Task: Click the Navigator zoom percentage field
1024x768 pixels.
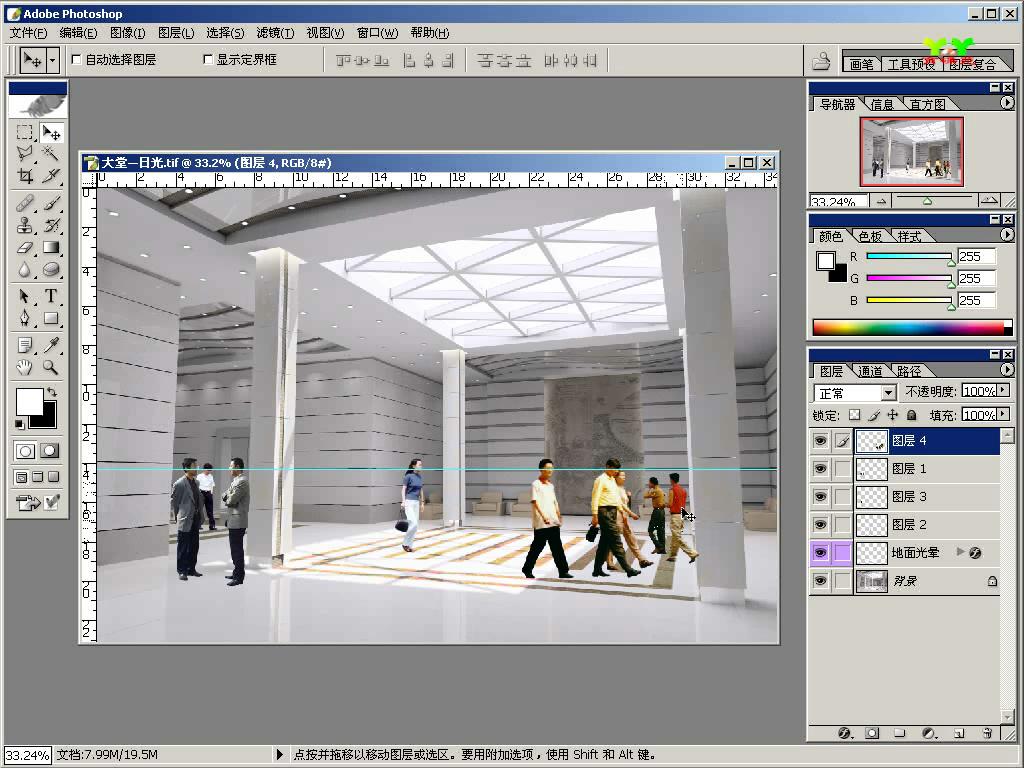Action: tap(838, 202)
